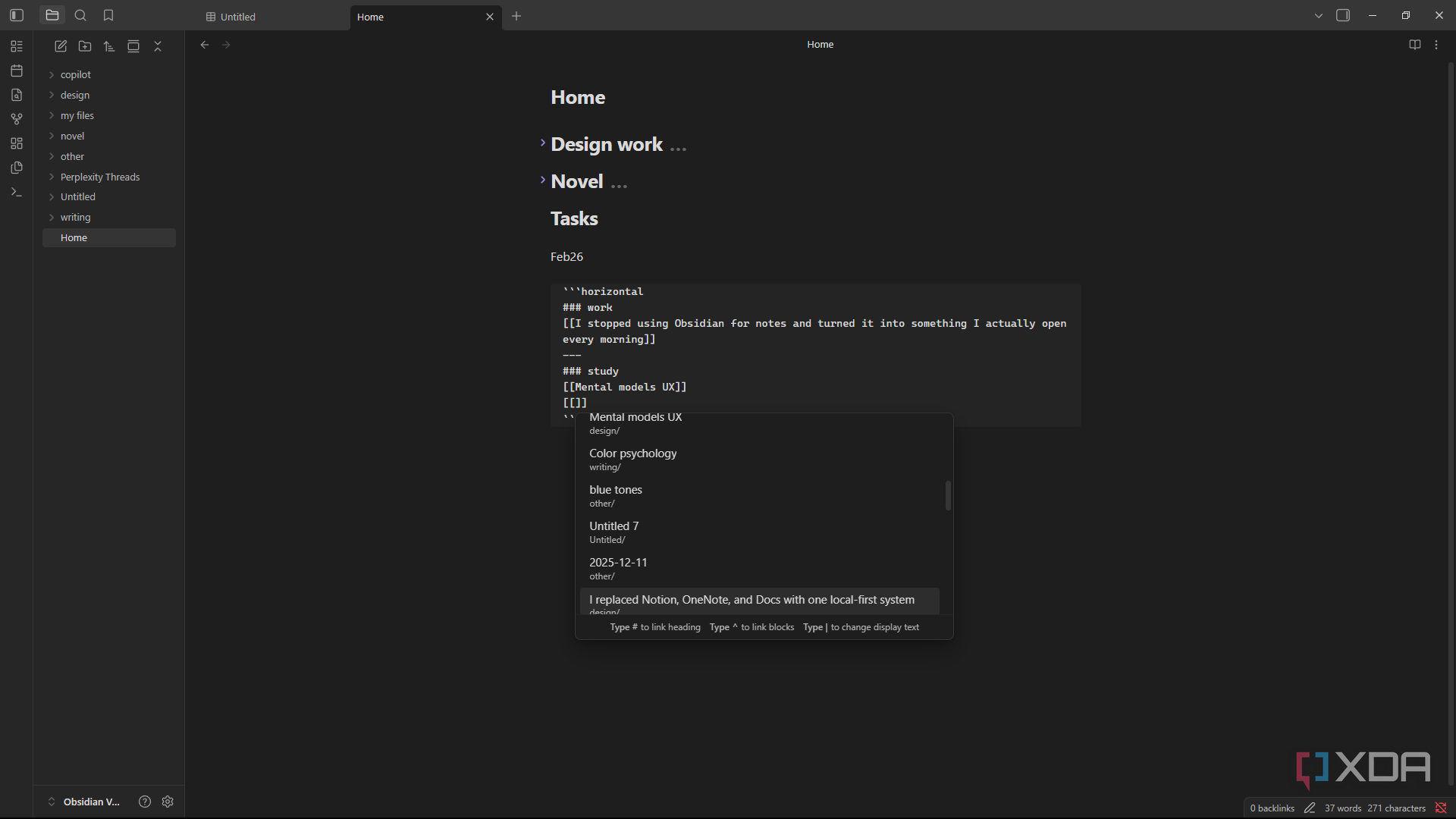The height and width of the screenshot is (819, 1456).
Task: Change file sort order icon
Action: [x=109, y=46]
